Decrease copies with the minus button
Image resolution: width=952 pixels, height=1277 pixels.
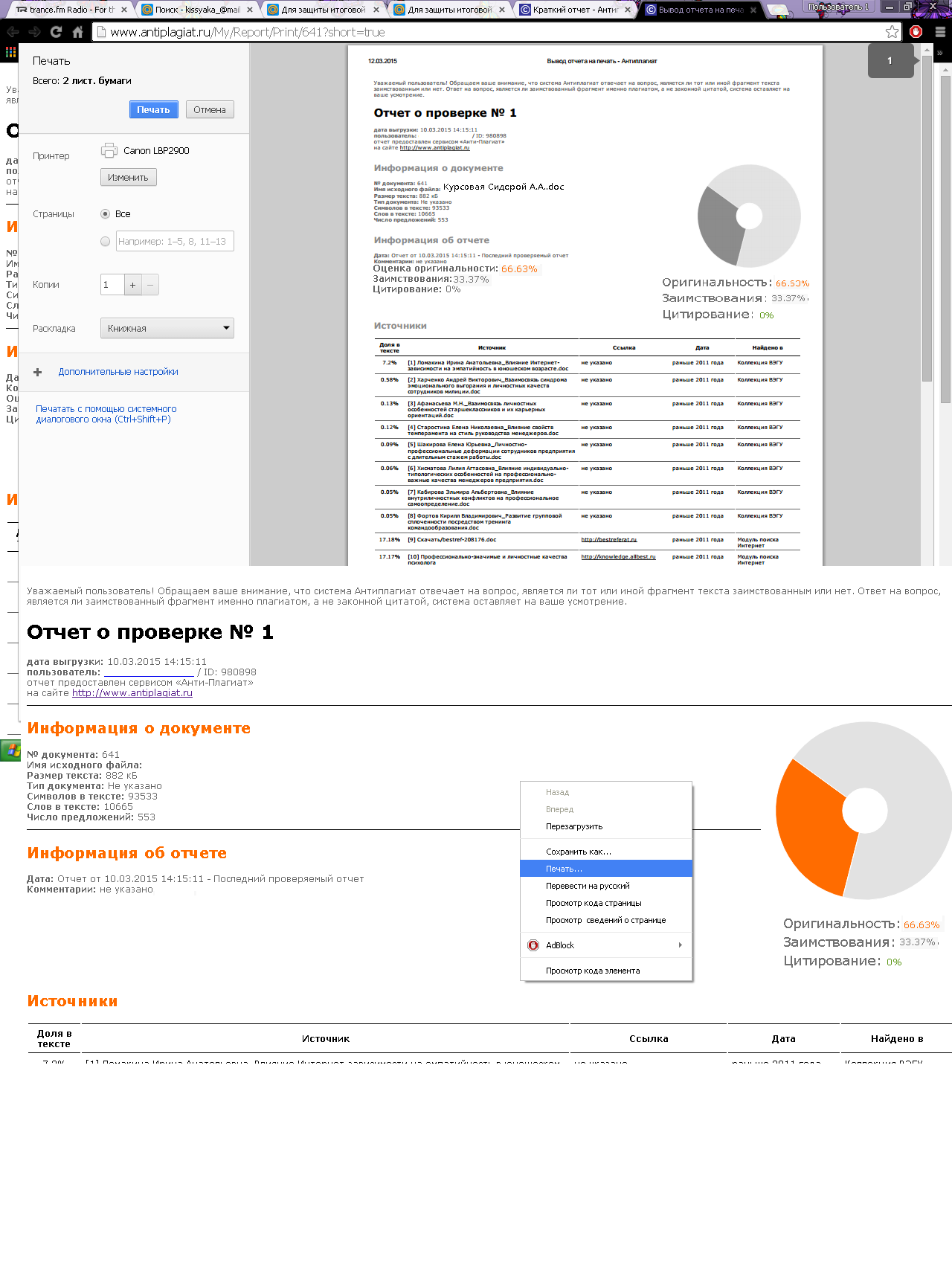(150, 284)
